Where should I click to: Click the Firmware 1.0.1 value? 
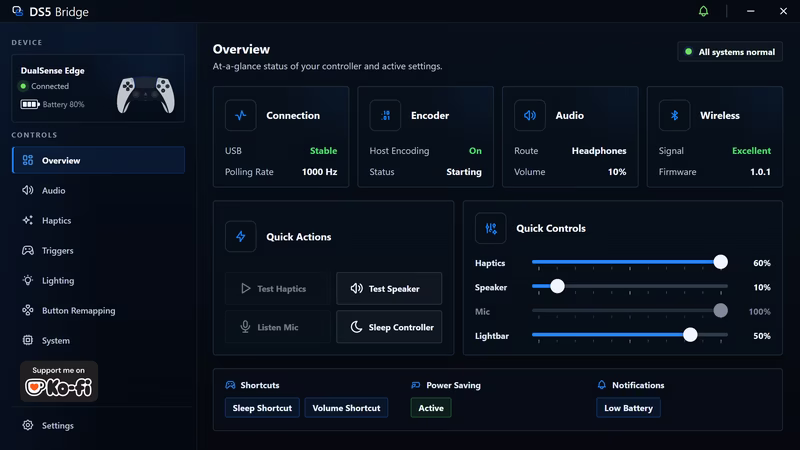(760, 172)
